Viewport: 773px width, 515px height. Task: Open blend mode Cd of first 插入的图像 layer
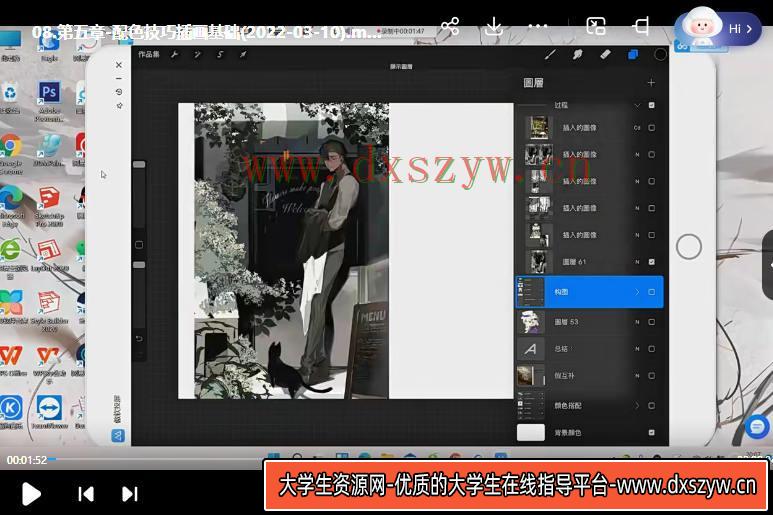pyautogui.click(x=637, y=128)
